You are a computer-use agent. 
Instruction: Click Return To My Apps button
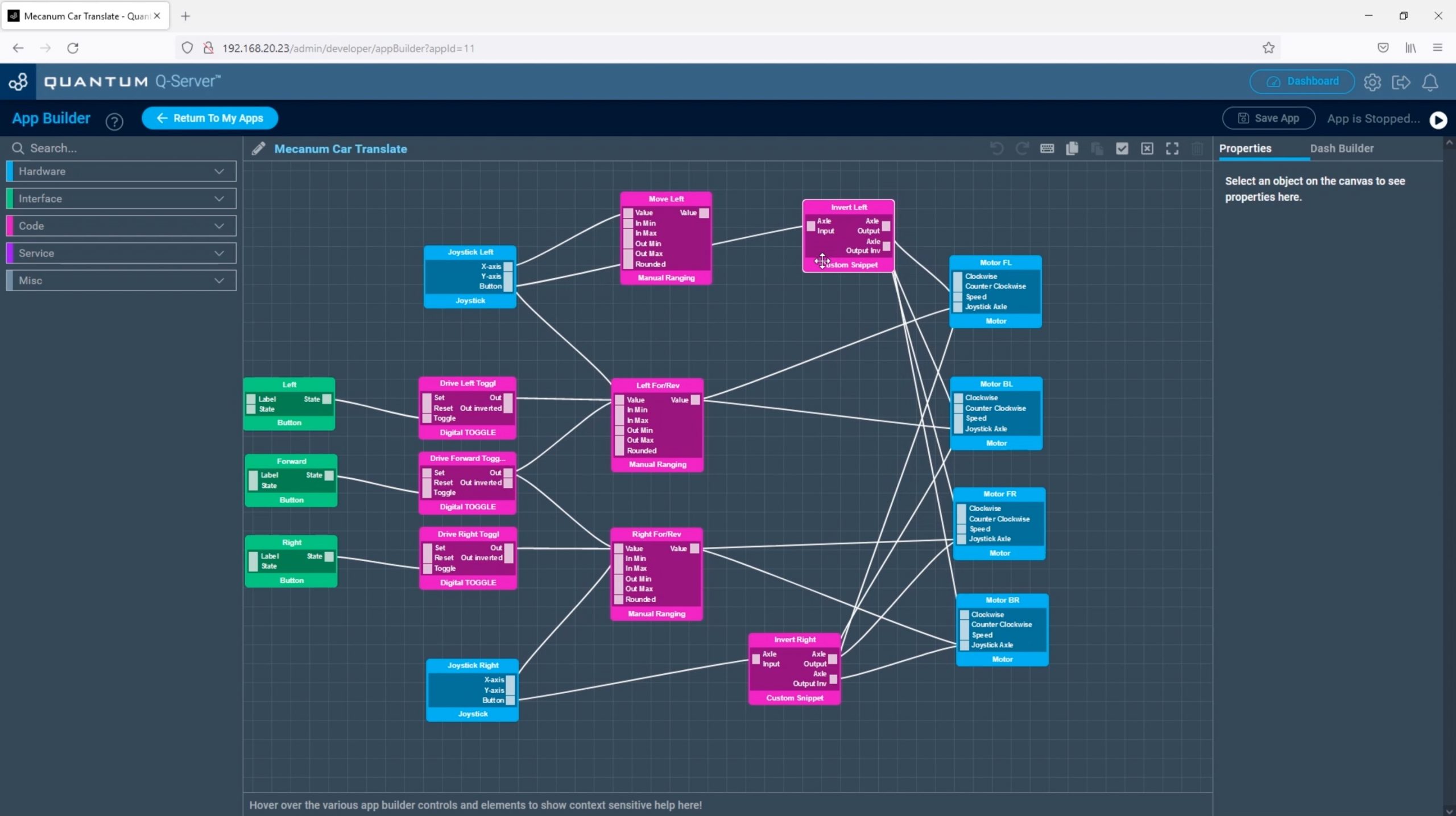[x=210, y=118]
